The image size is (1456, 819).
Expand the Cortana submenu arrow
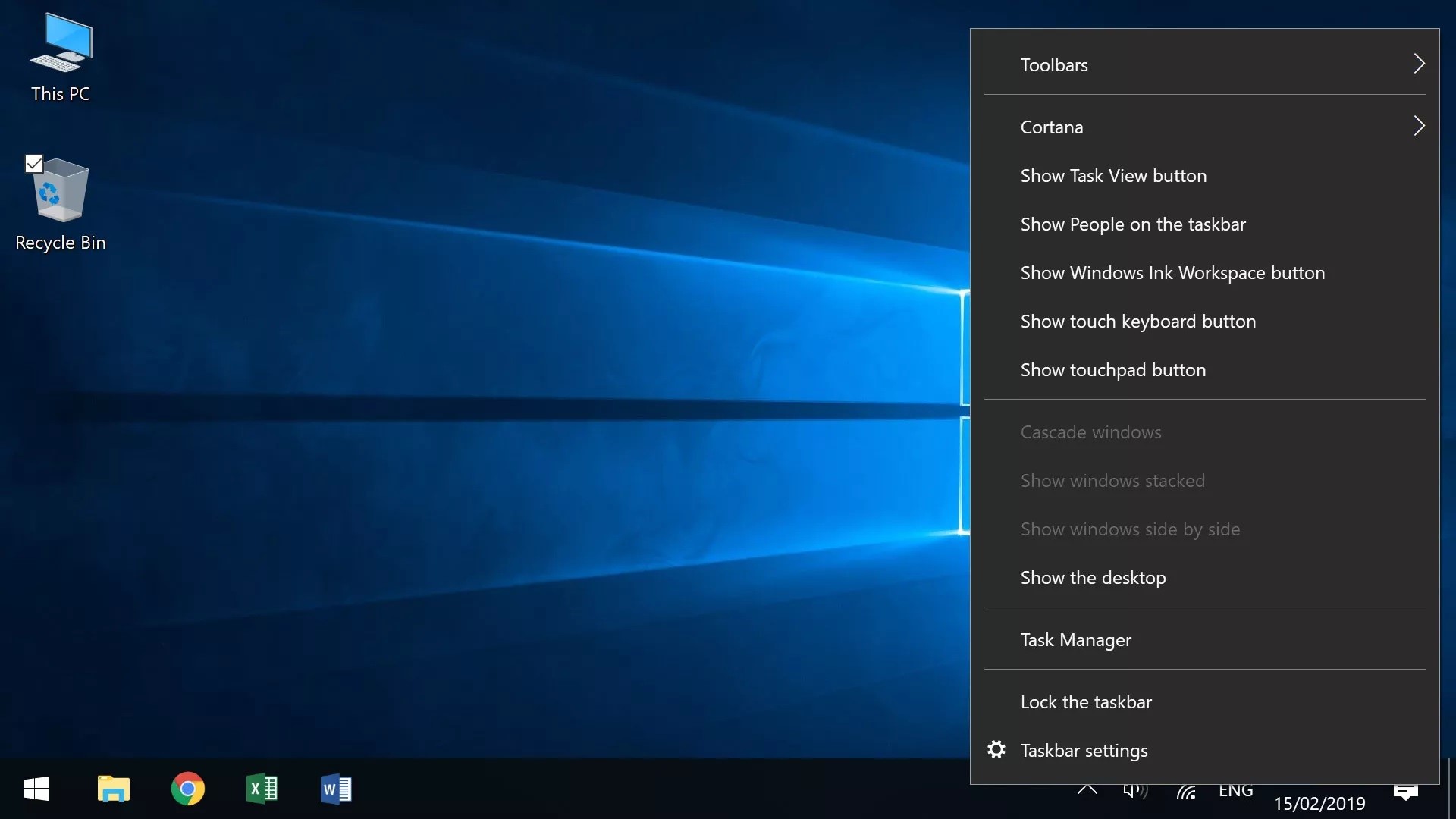(1419, 127)
